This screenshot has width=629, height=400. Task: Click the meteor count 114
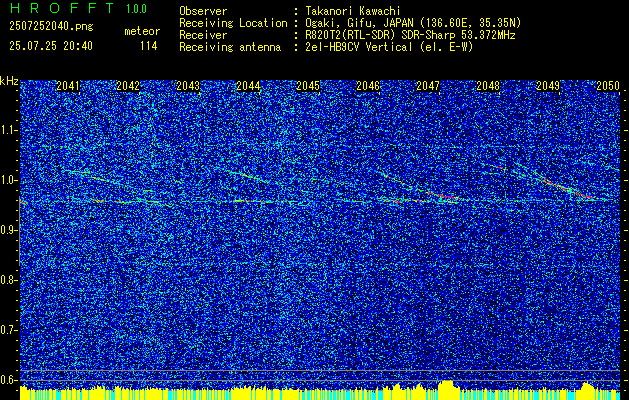(x=148, y=46)
